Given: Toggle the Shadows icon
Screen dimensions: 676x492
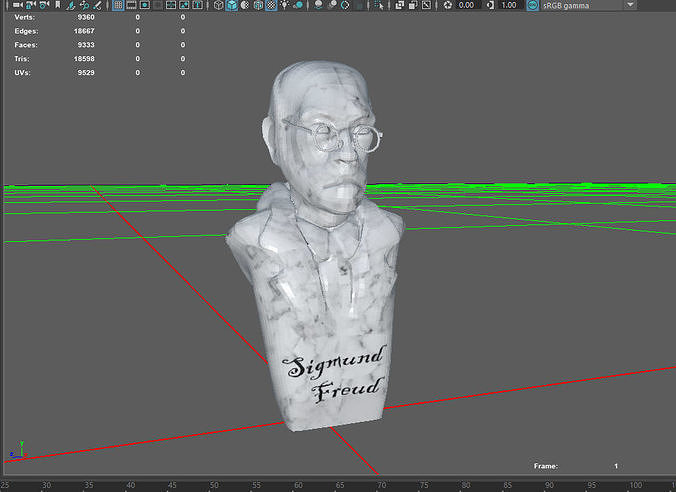Looking at the screenshot, I should click(298, 5).
